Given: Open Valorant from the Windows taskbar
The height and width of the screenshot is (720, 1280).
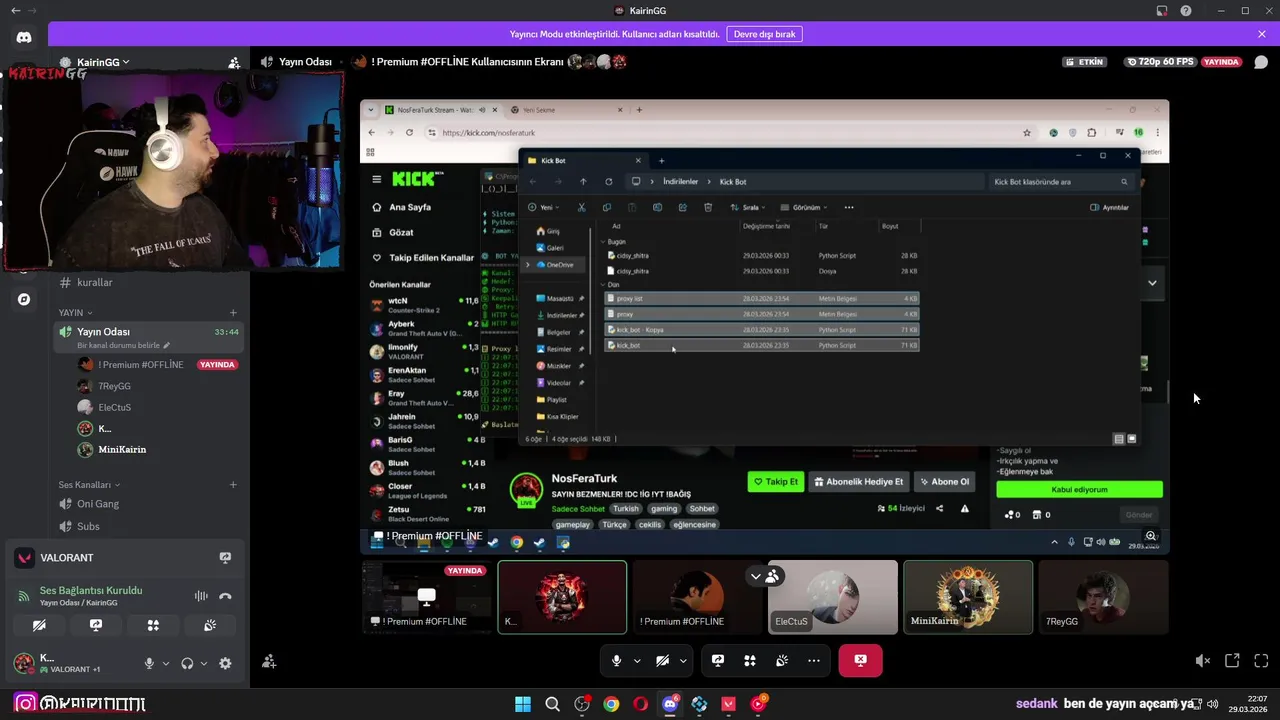Looking at the screenshot, I should point(729,704).
